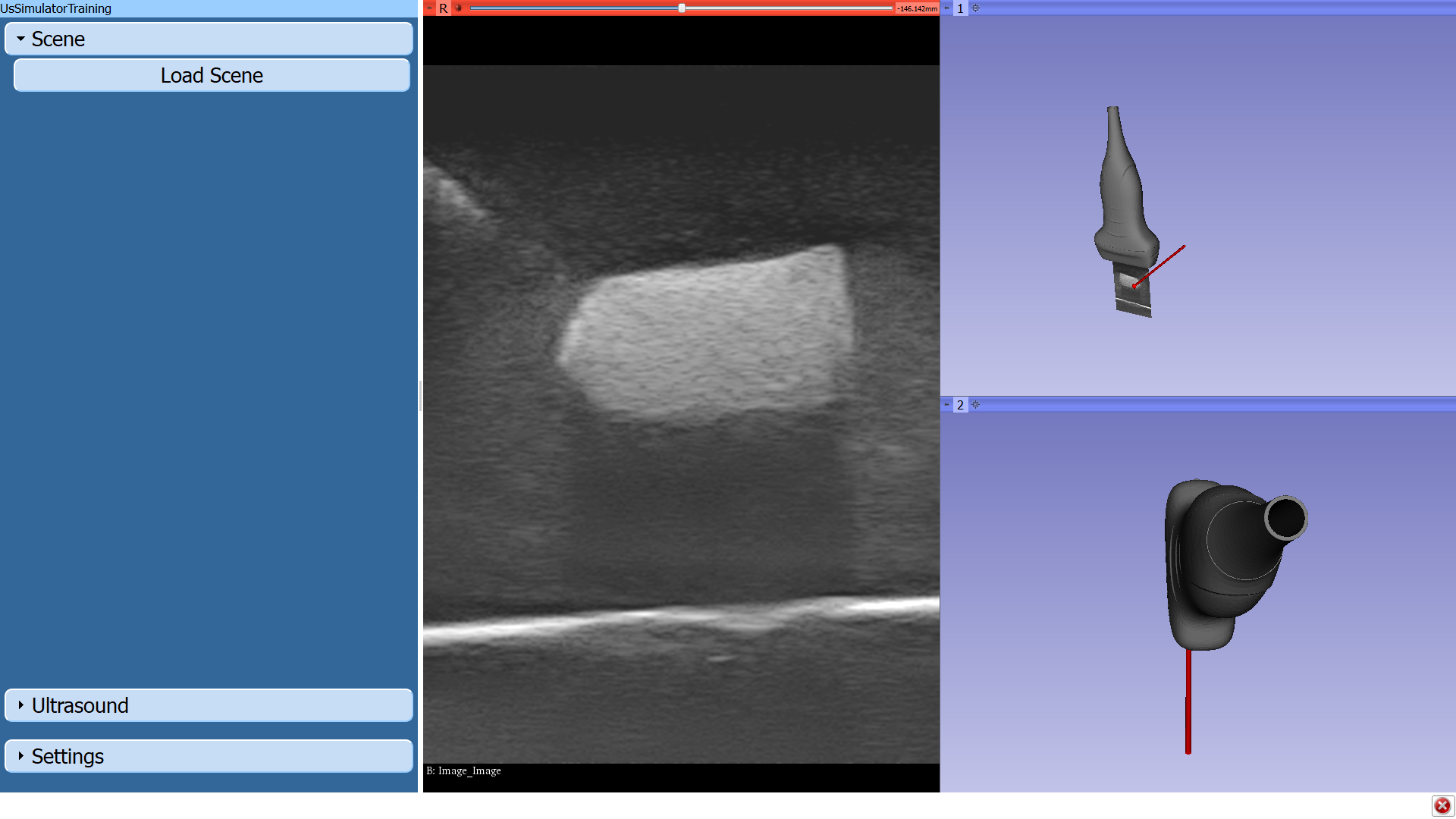Click the probe model in 3D view 2
This screenshot has height=819, width=1456.
[x=1221, y=561]
